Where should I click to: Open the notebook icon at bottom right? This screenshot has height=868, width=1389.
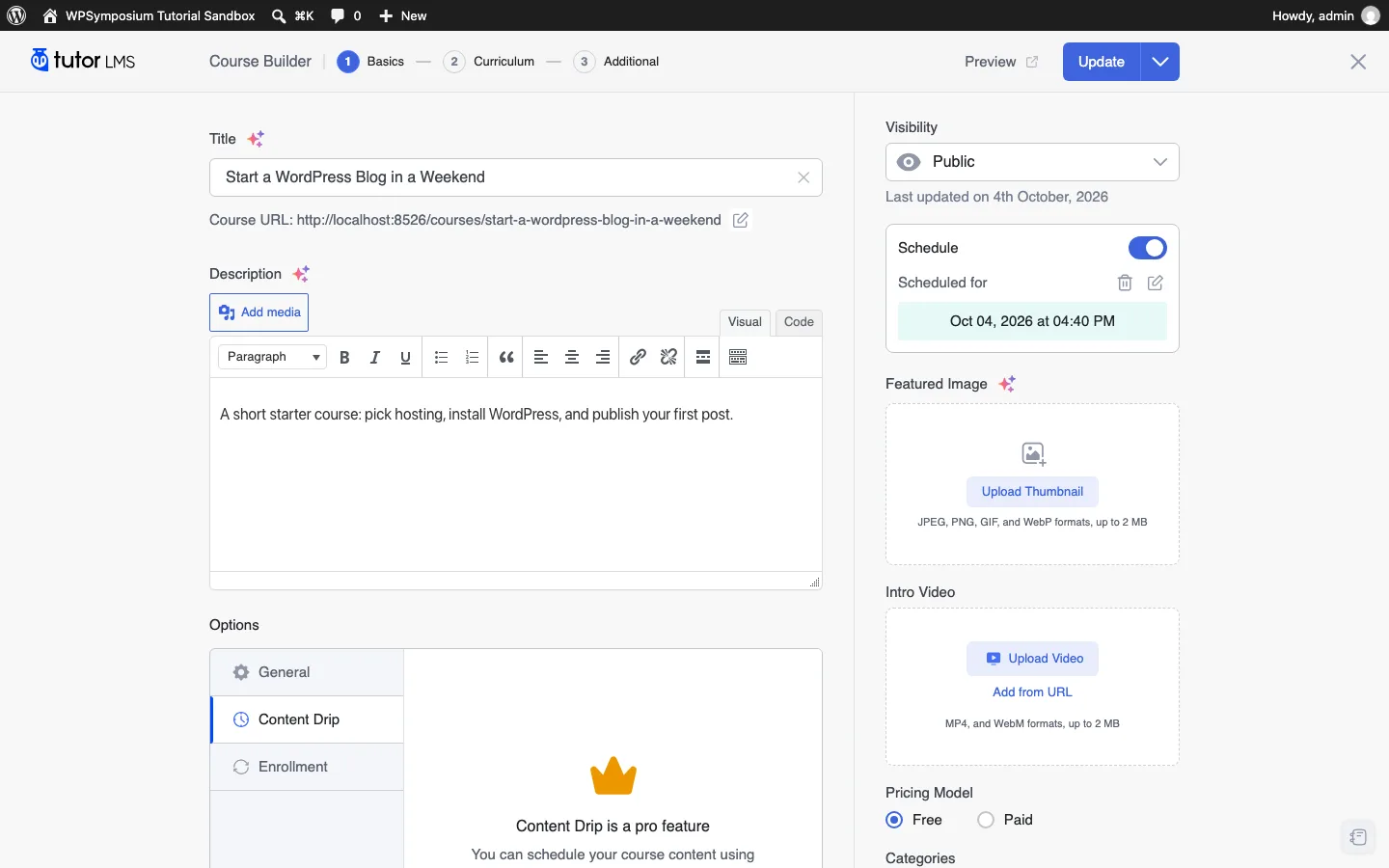[x=1358, y=837]
